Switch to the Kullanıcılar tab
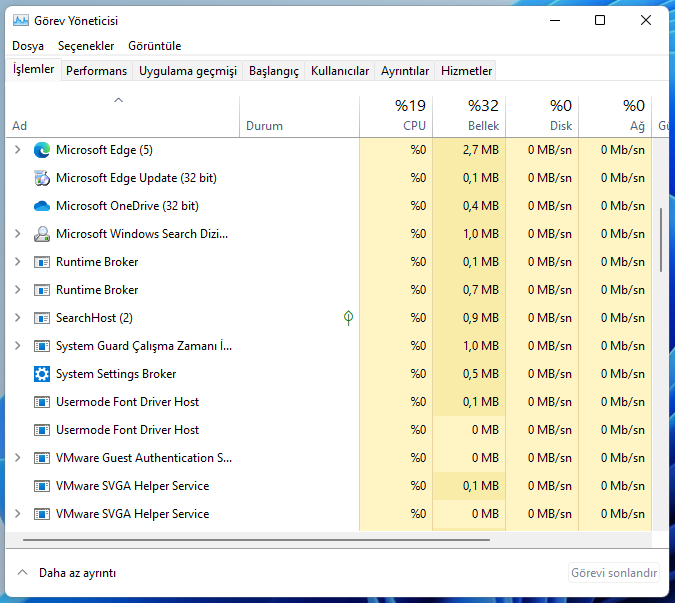675x603 pixels. click(x=340, y=71)
